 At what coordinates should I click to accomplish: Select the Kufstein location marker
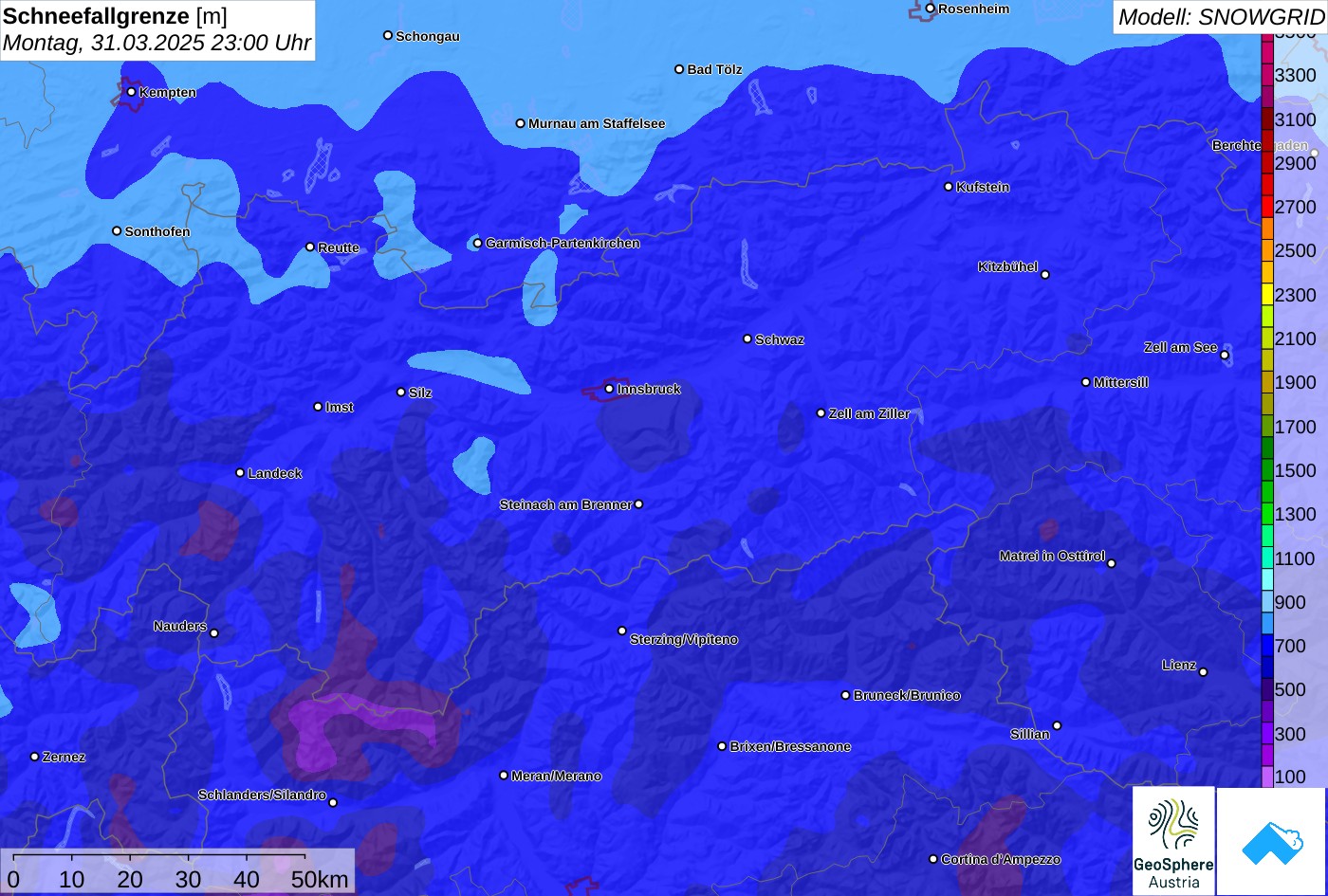click(x=948, y=187)
